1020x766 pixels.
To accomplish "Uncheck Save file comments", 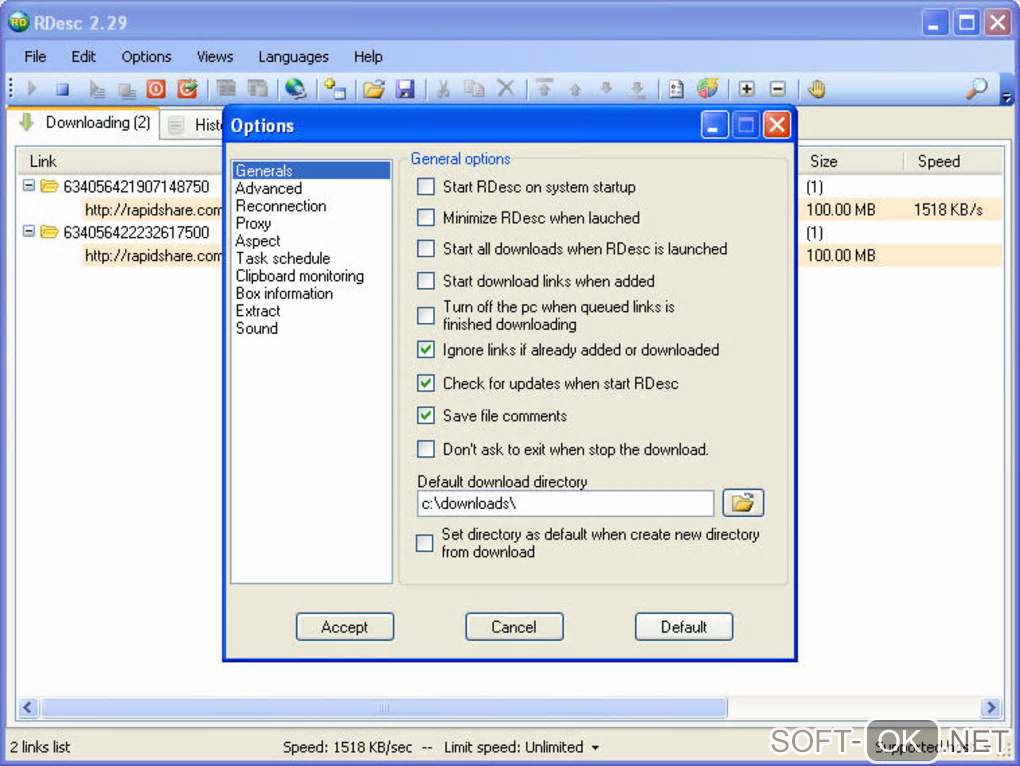I will click(x=426, y=415).
